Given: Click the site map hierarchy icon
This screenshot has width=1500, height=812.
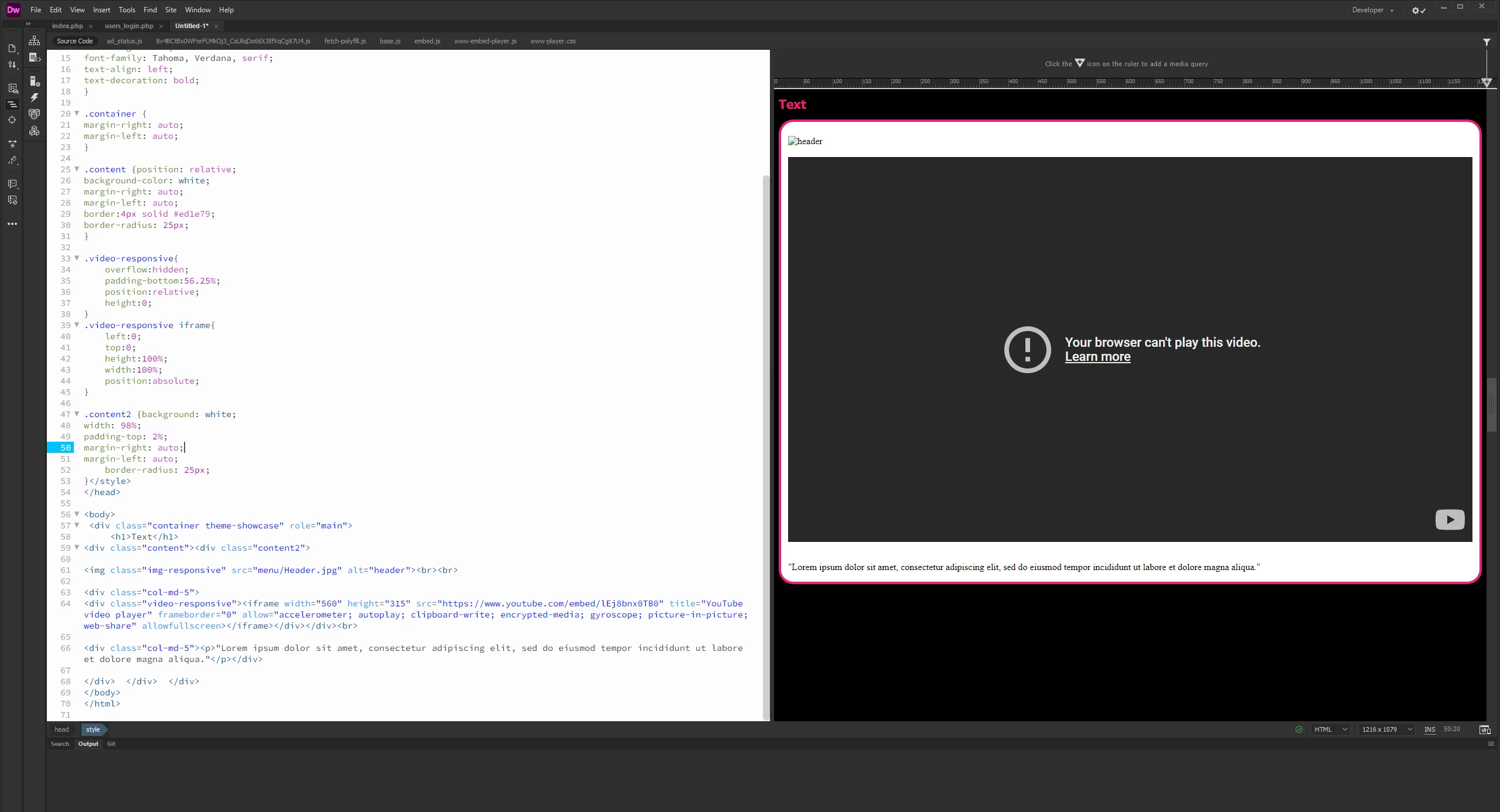Looking at the screenshot, I should click(35, 40).
